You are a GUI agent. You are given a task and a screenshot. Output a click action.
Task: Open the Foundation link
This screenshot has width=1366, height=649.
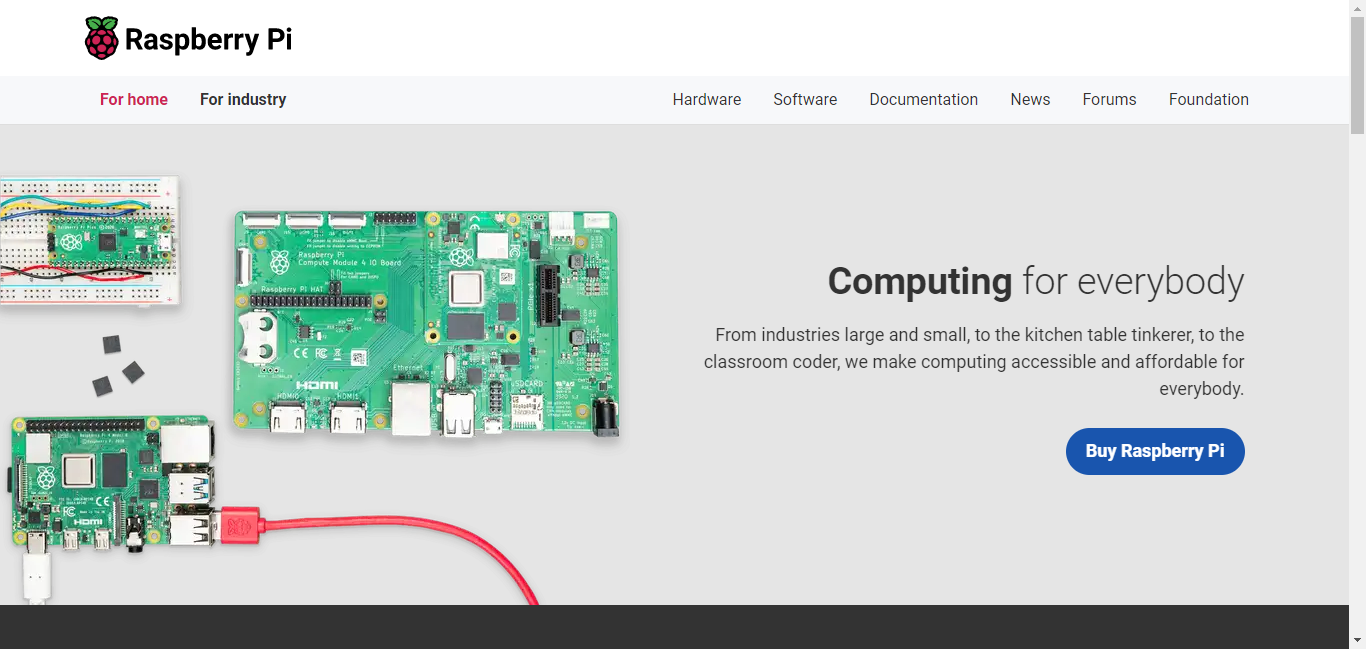tap(1209, 99)
